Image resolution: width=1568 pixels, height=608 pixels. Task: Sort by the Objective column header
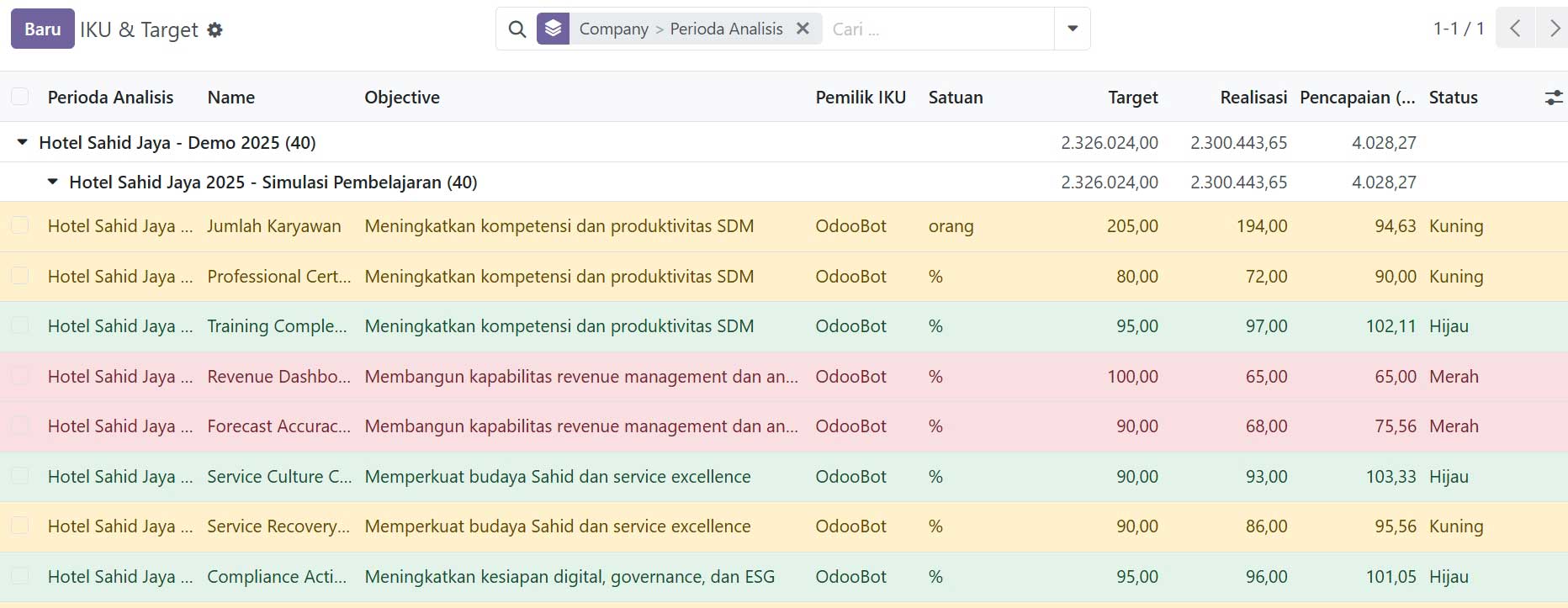(x=402, y=98)
